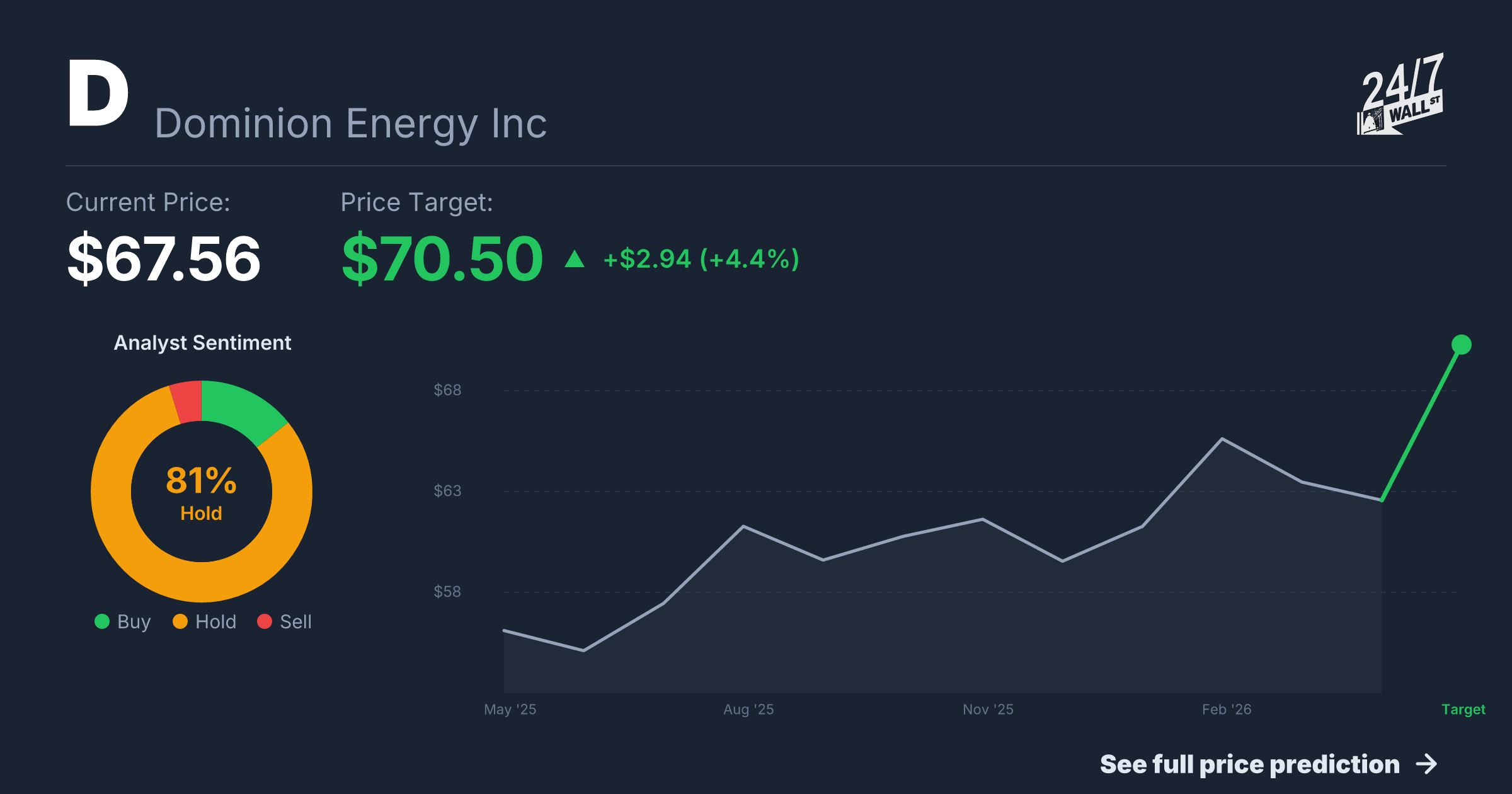
Task: Click the green up-triangle beside the price target
Action: 575,258
